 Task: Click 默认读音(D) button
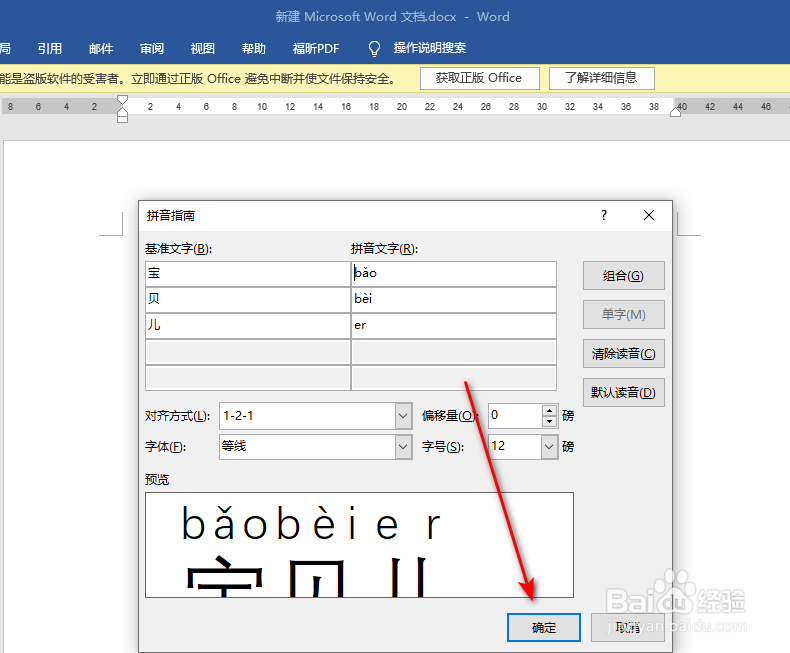pyautogui.click(x=624, y=393)
